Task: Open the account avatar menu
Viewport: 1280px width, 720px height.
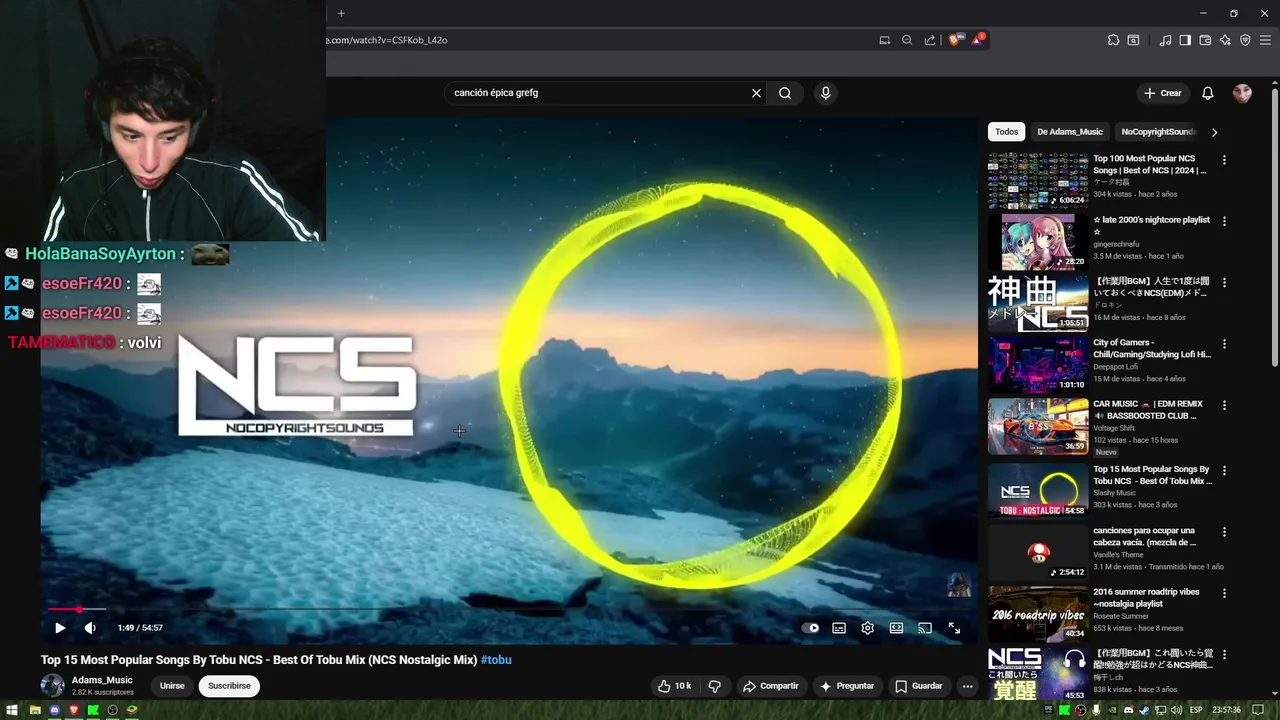Action: tap(1242, 93)
